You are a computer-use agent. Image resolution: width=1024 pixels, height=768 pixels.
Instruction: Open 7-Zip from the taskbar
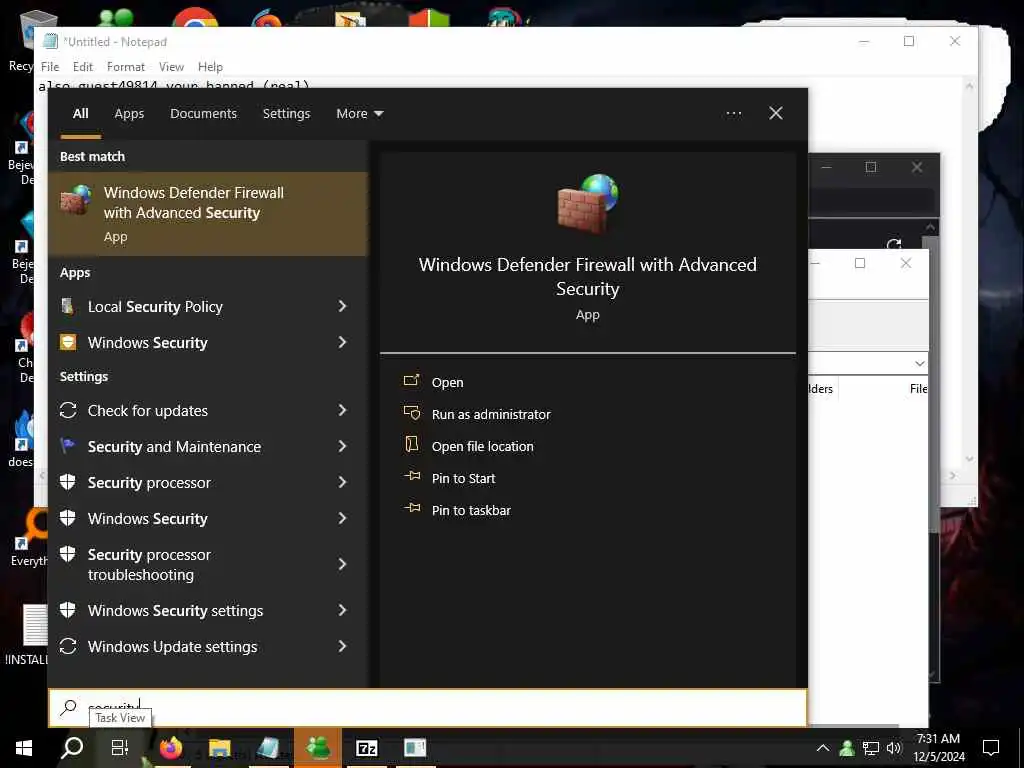366,748
